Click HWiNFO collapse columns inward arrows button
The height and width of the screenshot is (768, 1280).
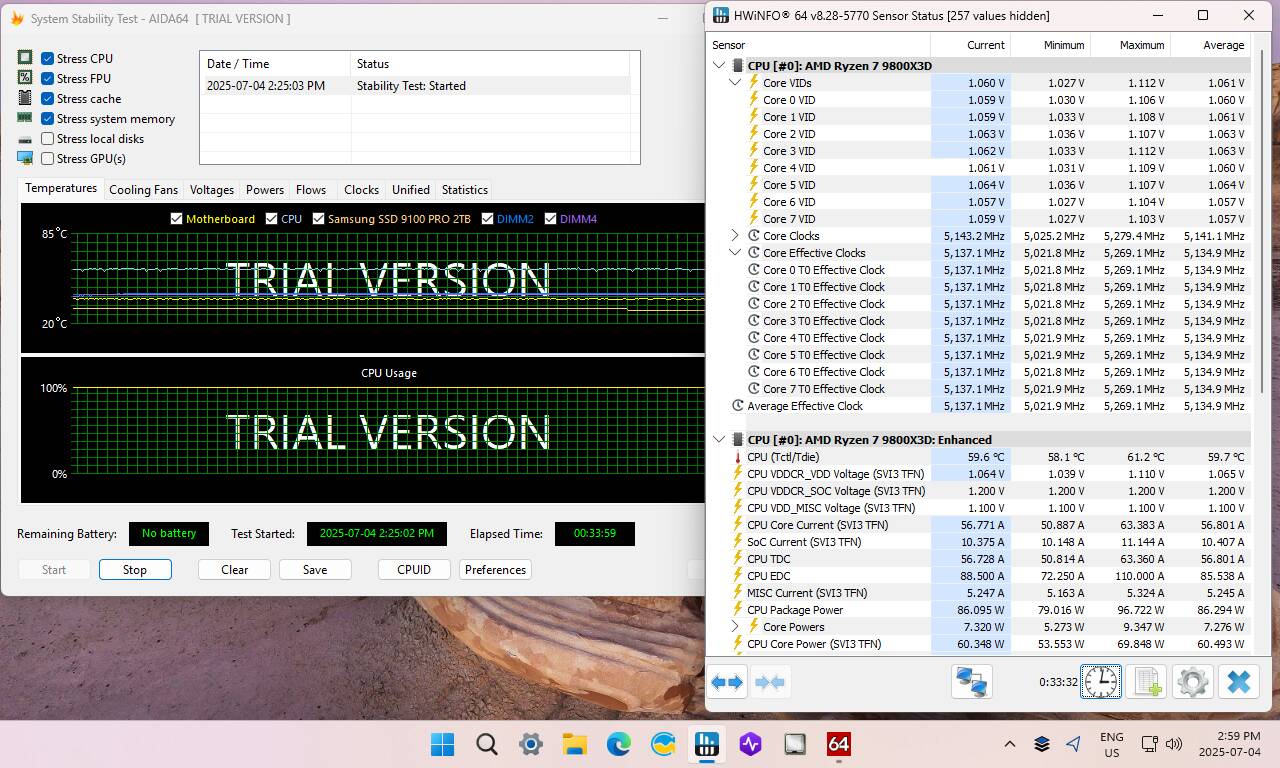[770, 683]
